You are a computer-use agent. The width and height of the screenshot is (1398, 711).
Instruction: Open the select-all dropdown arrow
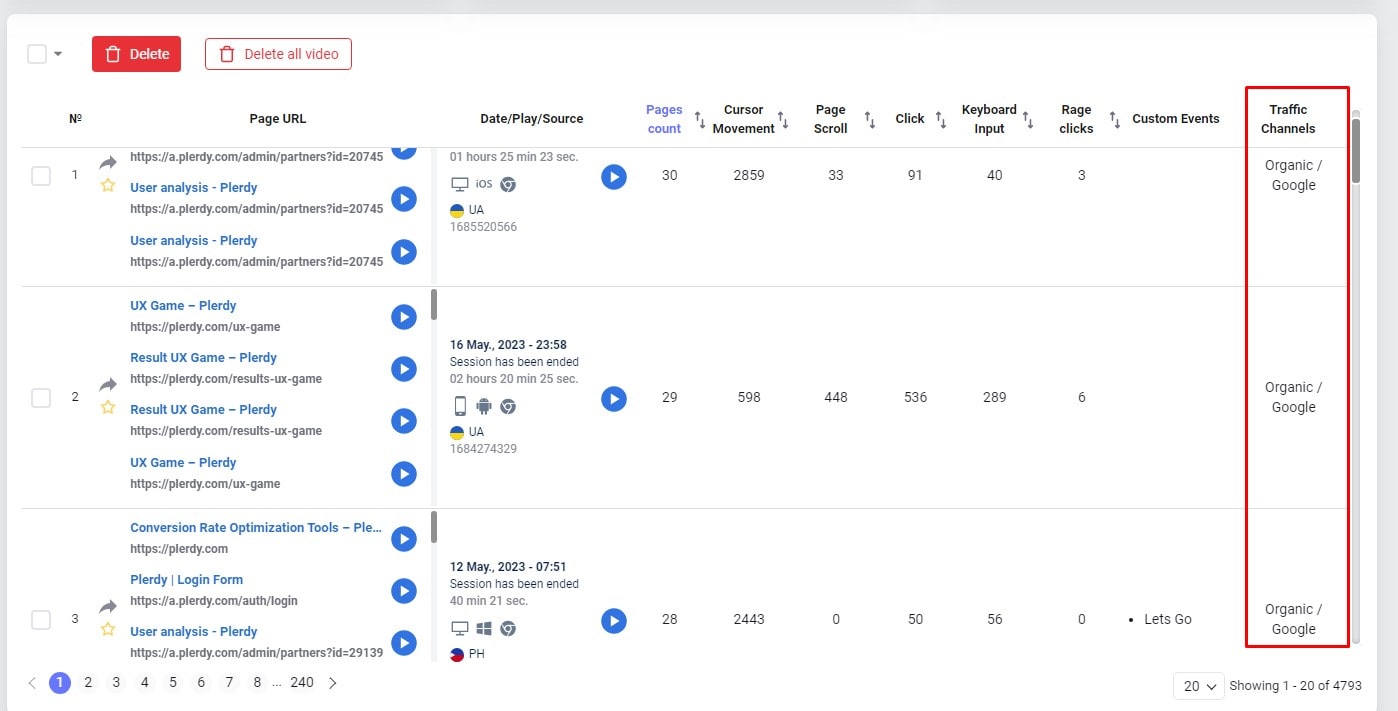[x=58, y=54]
